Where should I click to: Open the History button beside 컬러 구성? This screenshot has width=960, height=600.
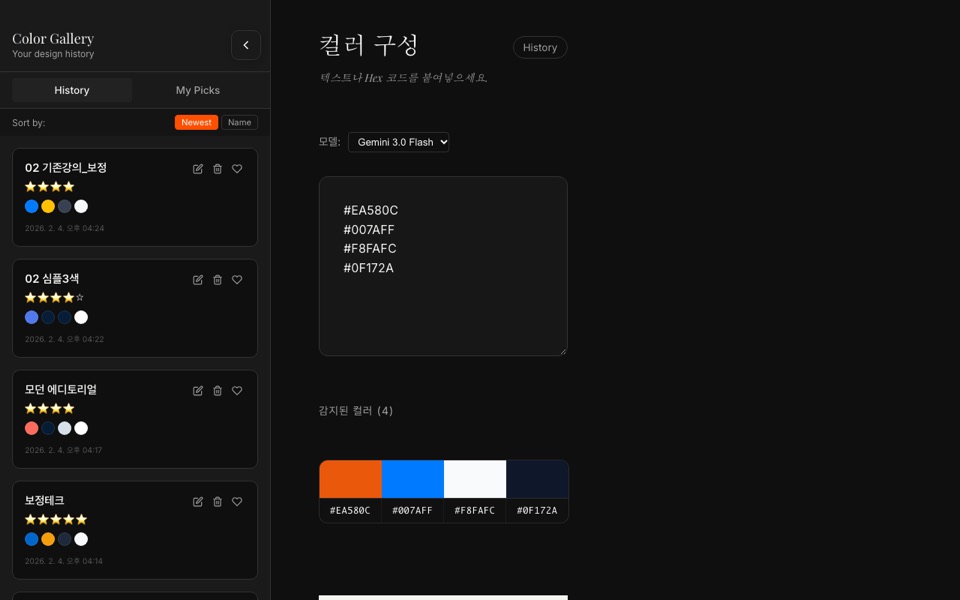point(540,48)
